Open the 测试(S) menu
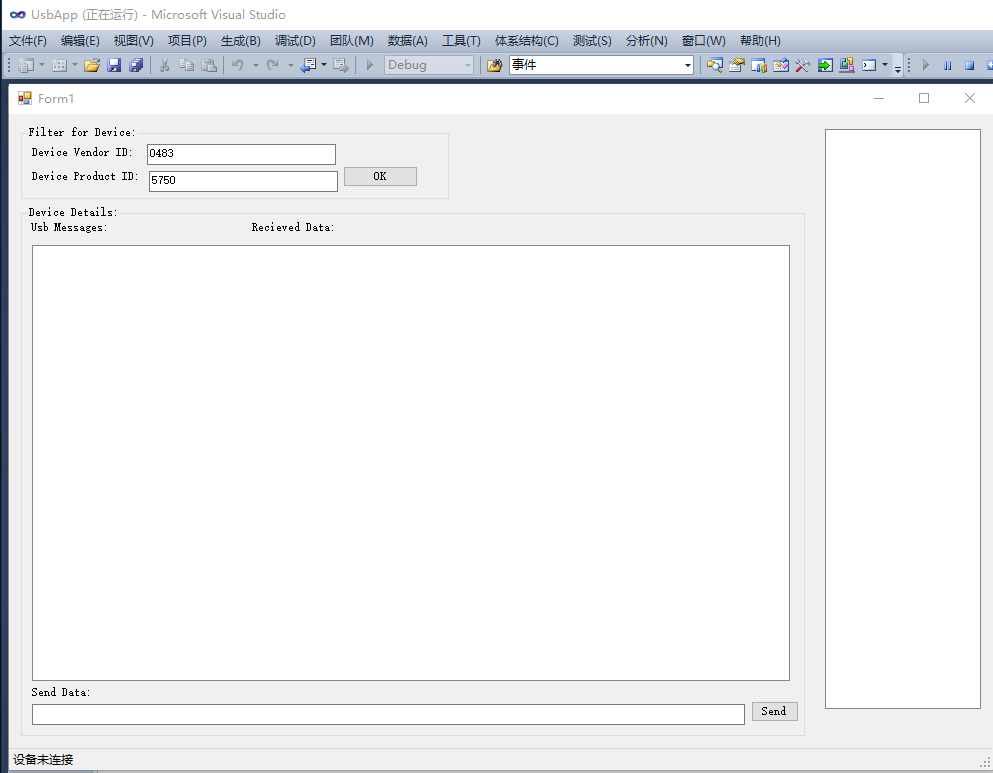The width and height of the screenshot is (993, 773). [x=592, y=41]
